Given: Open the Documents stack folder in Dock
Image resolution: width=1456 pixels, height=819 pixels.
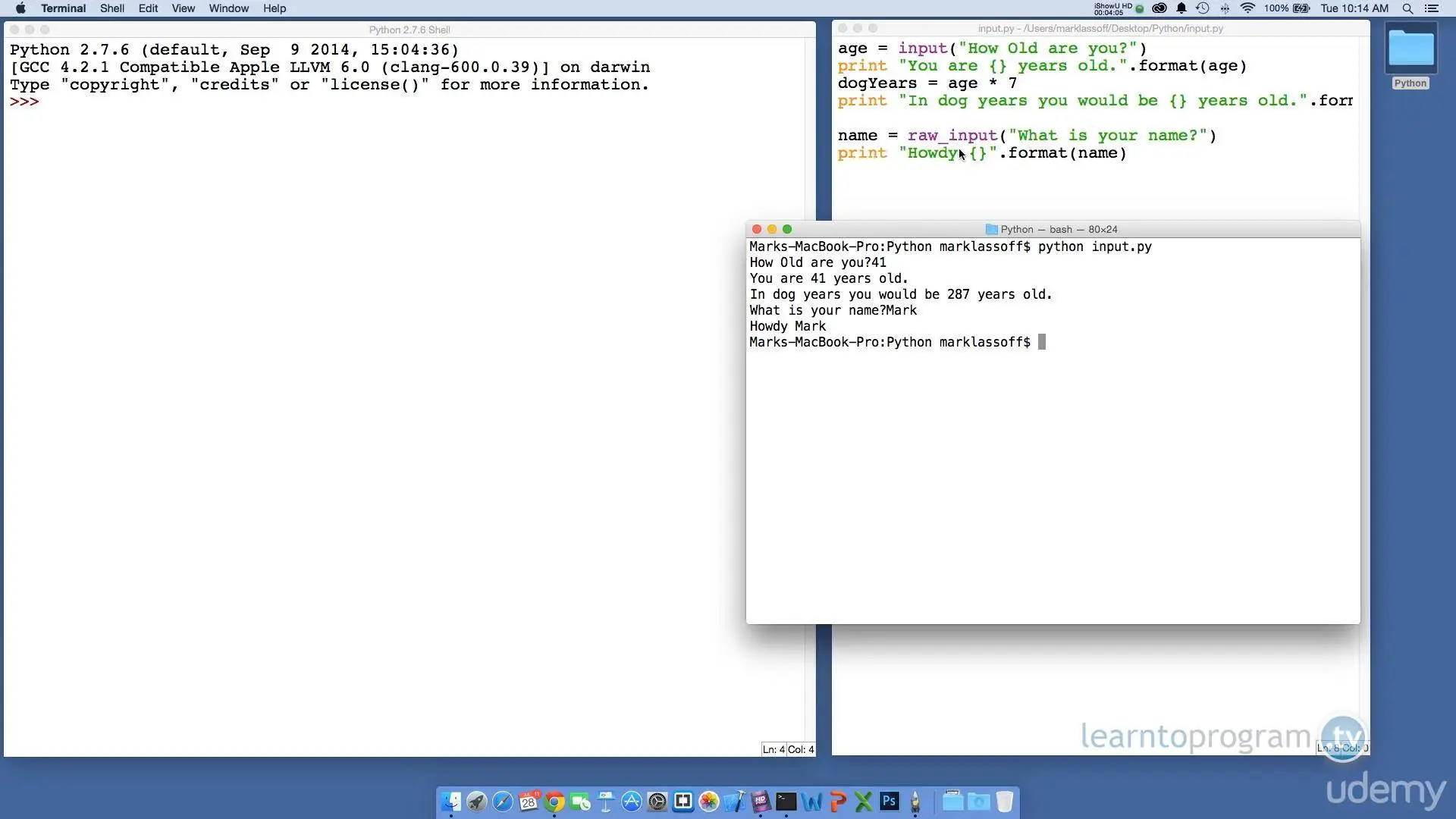Looking at the screenshot, I should (953, 802).
